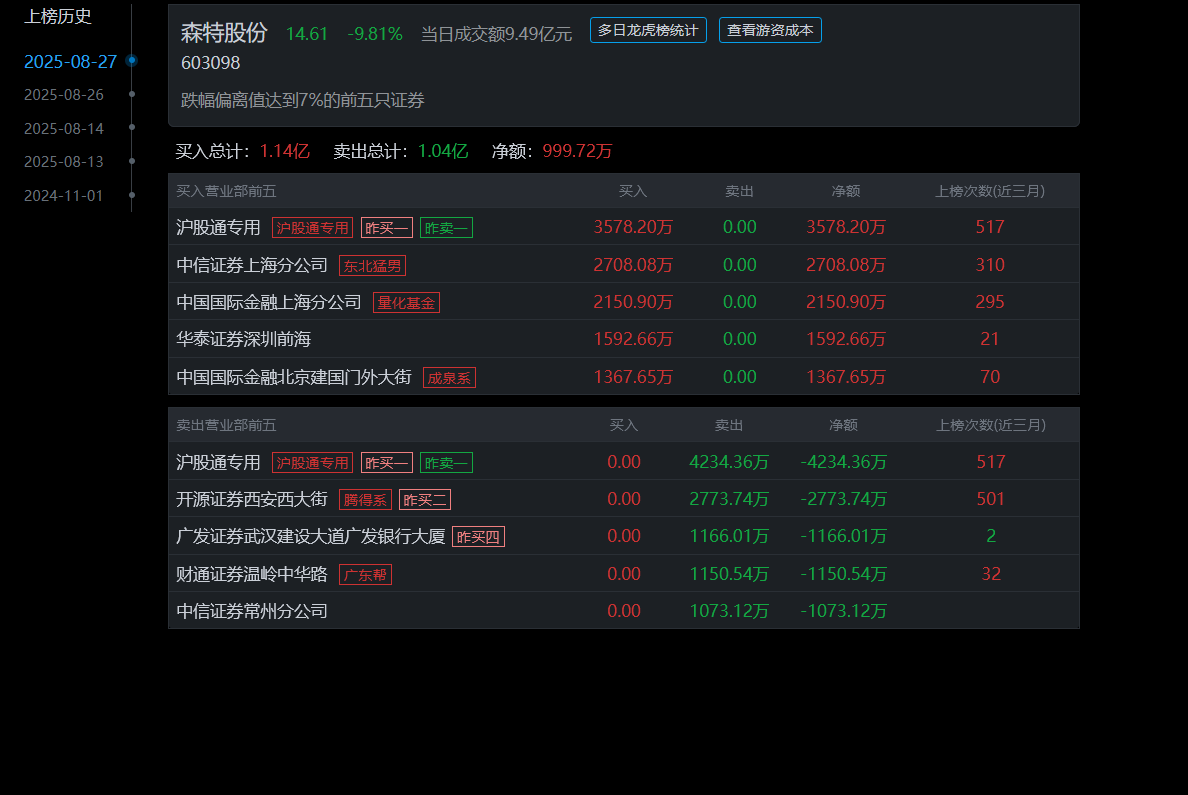Click 上榜次数(近三月) header in sell table
The image size is (1188, 795).
pos(990,425)
